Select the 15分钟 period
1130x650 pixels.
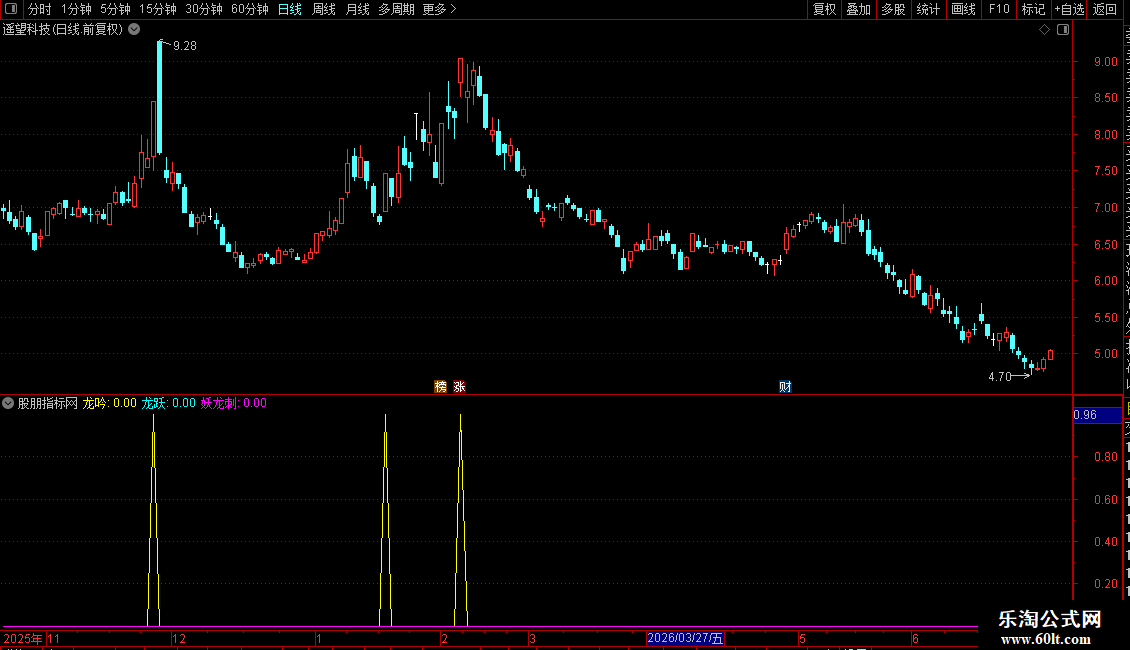[158, 9]
